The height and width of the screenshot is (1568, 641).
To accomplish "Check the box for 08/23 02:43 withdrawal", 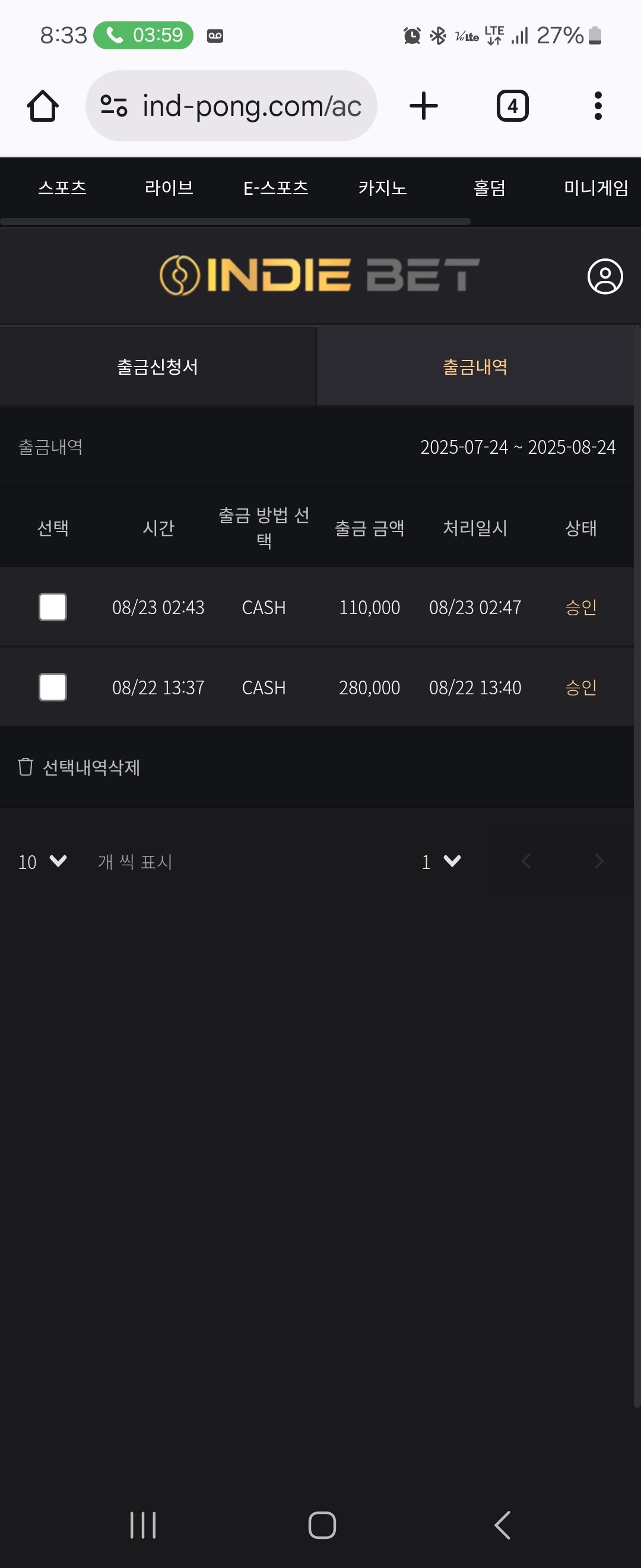I will (53, 607).
